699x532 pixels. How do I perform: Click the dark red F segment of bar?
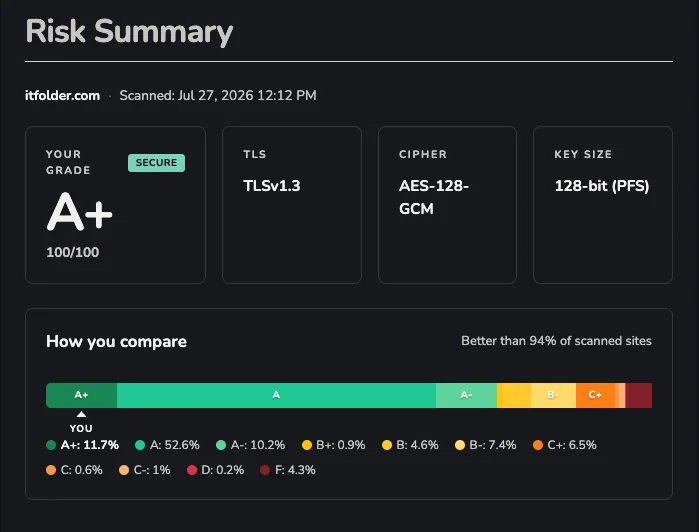coord(639,395)
